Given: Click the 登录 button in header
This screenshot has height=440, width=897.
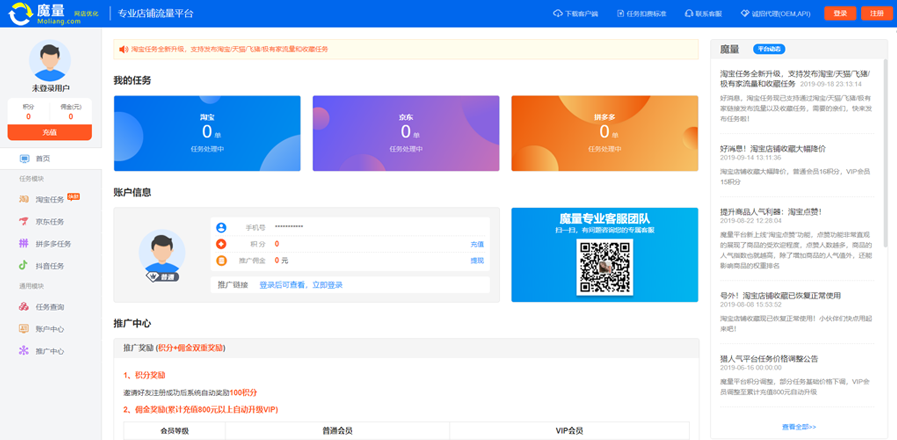Looking at the screenshot, I should click(840, 13).
